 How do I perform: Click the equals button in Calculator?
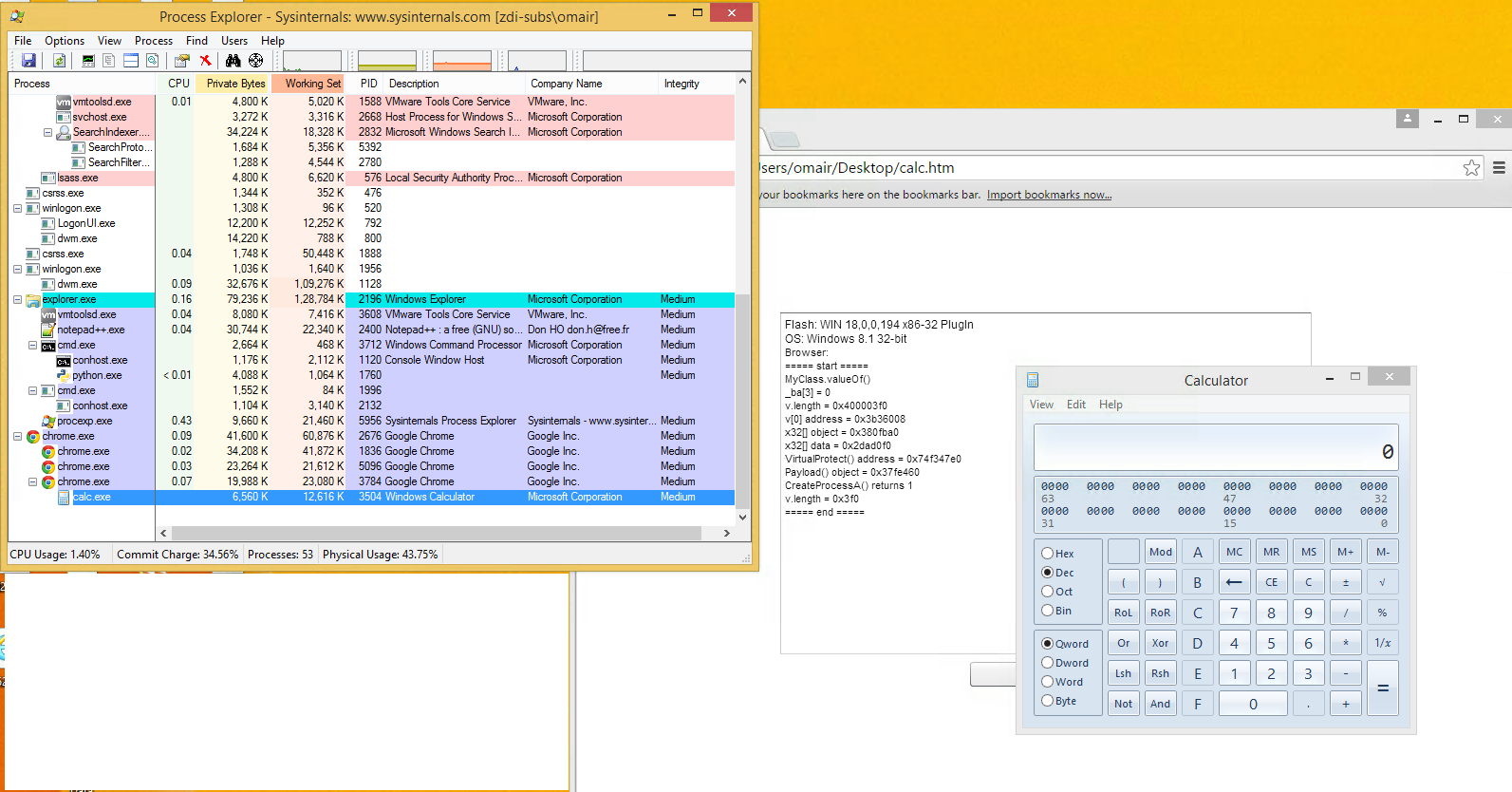(1382, 688)
